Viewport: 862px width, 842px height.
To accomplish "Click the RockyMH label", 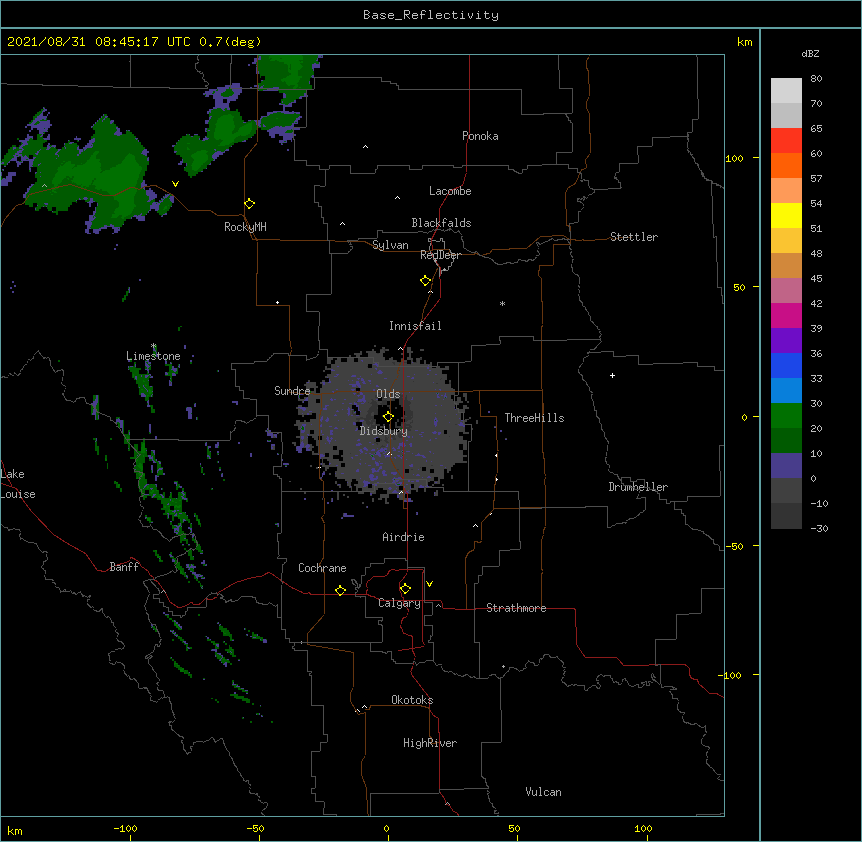I will (x=245, y=227).
